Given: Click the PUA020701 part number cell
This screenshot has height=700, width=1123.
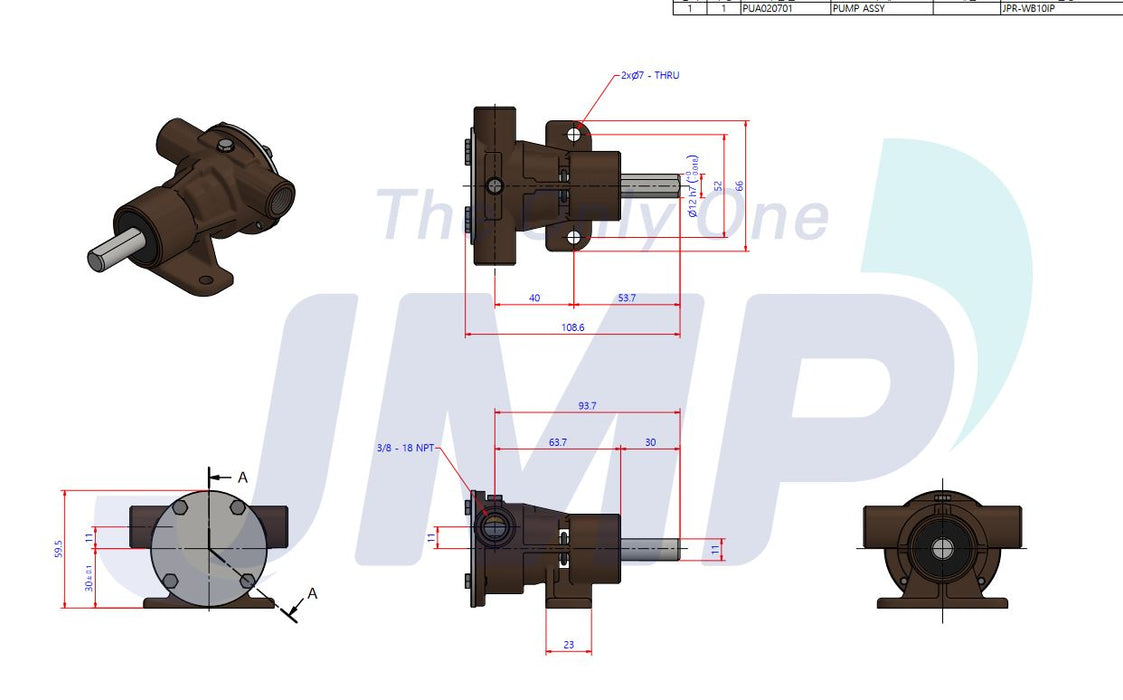Looking at the screenshot, I should (x=784, y=9).
